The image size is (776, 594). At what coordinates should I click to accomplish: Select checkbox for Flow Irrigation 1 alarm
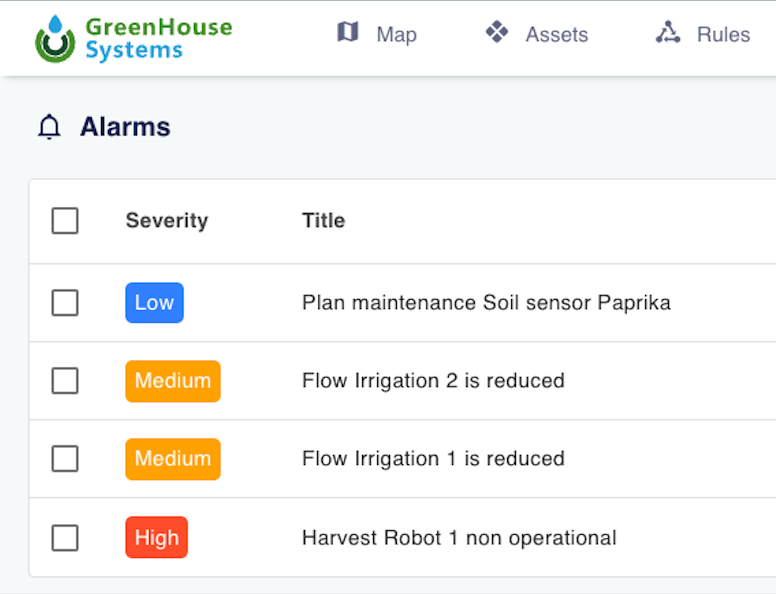pos(65,458)
